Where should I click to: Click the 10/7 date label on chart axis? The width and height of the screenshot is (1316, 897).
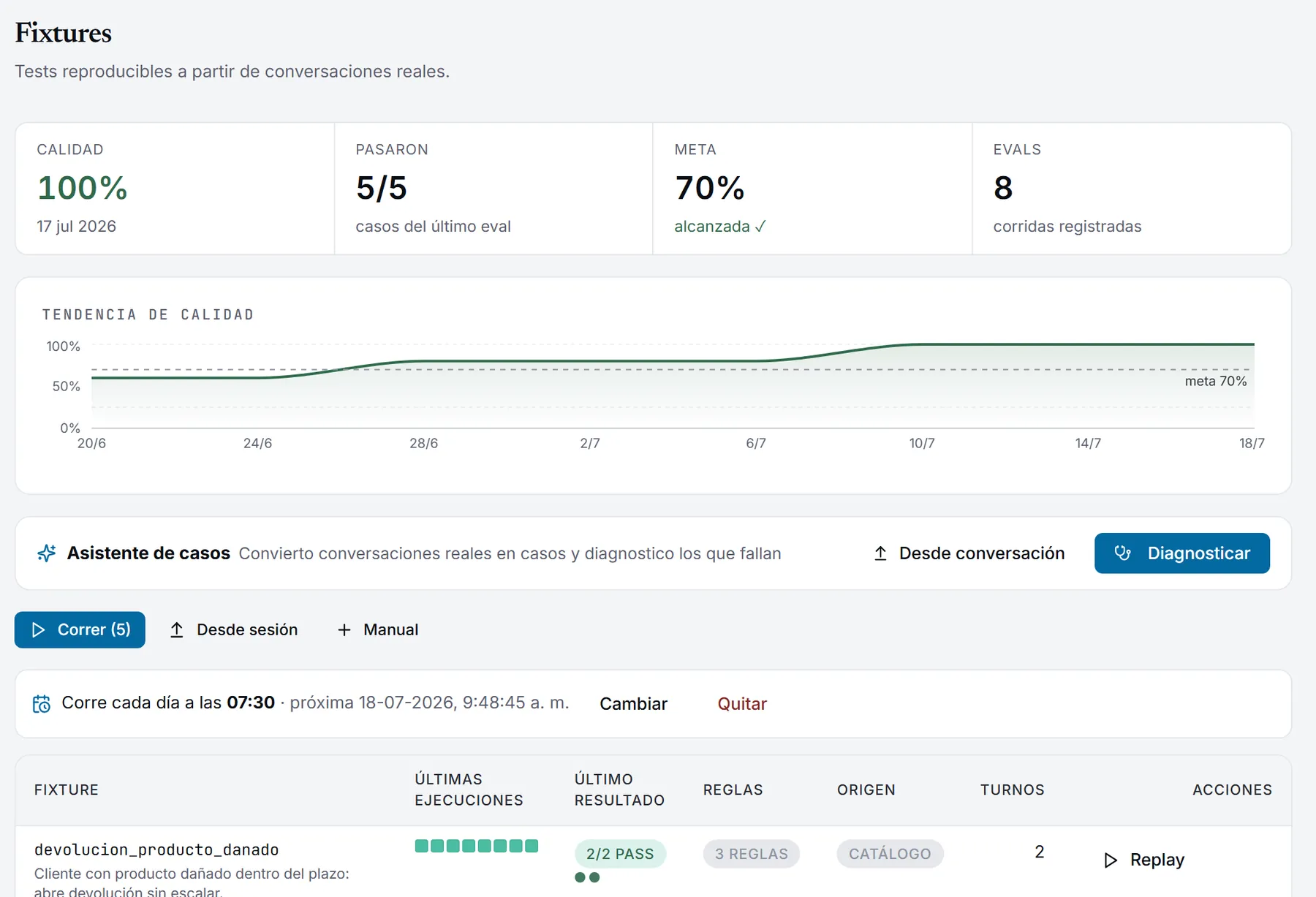pos(922,443)
